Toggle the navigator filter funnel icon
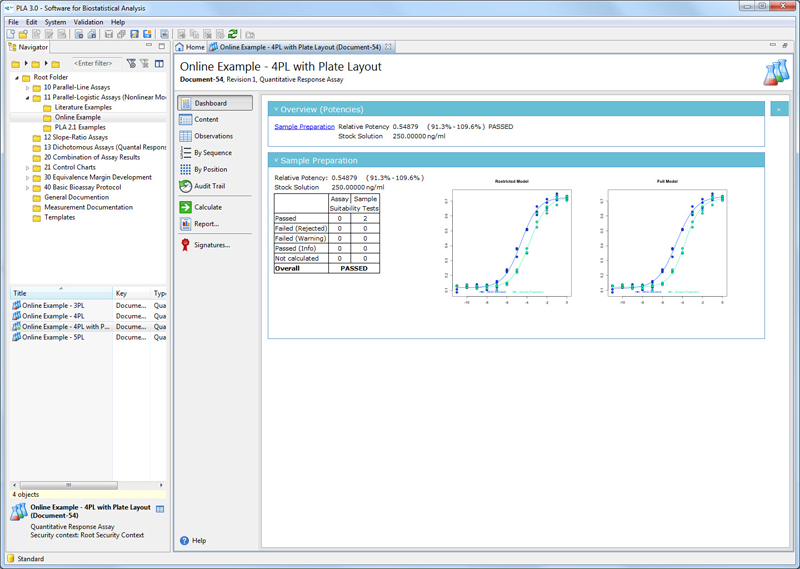This screenshot has height=569, width=800. click(132, 64)
